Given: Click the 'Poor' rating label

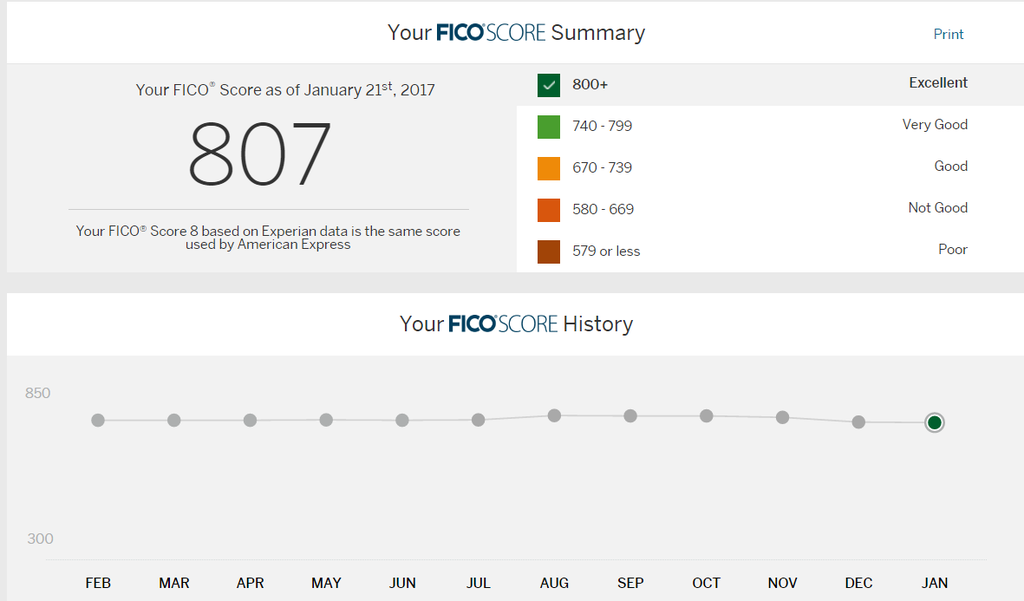Looking at the screenshot, I should coord(953,250).
